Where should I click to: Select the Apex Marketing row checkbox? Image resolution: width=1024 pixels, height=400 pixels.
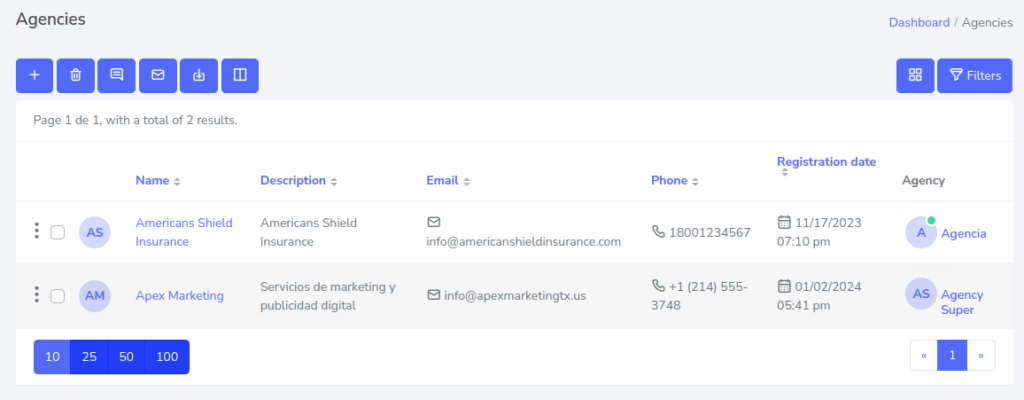(x=58, y=295)
